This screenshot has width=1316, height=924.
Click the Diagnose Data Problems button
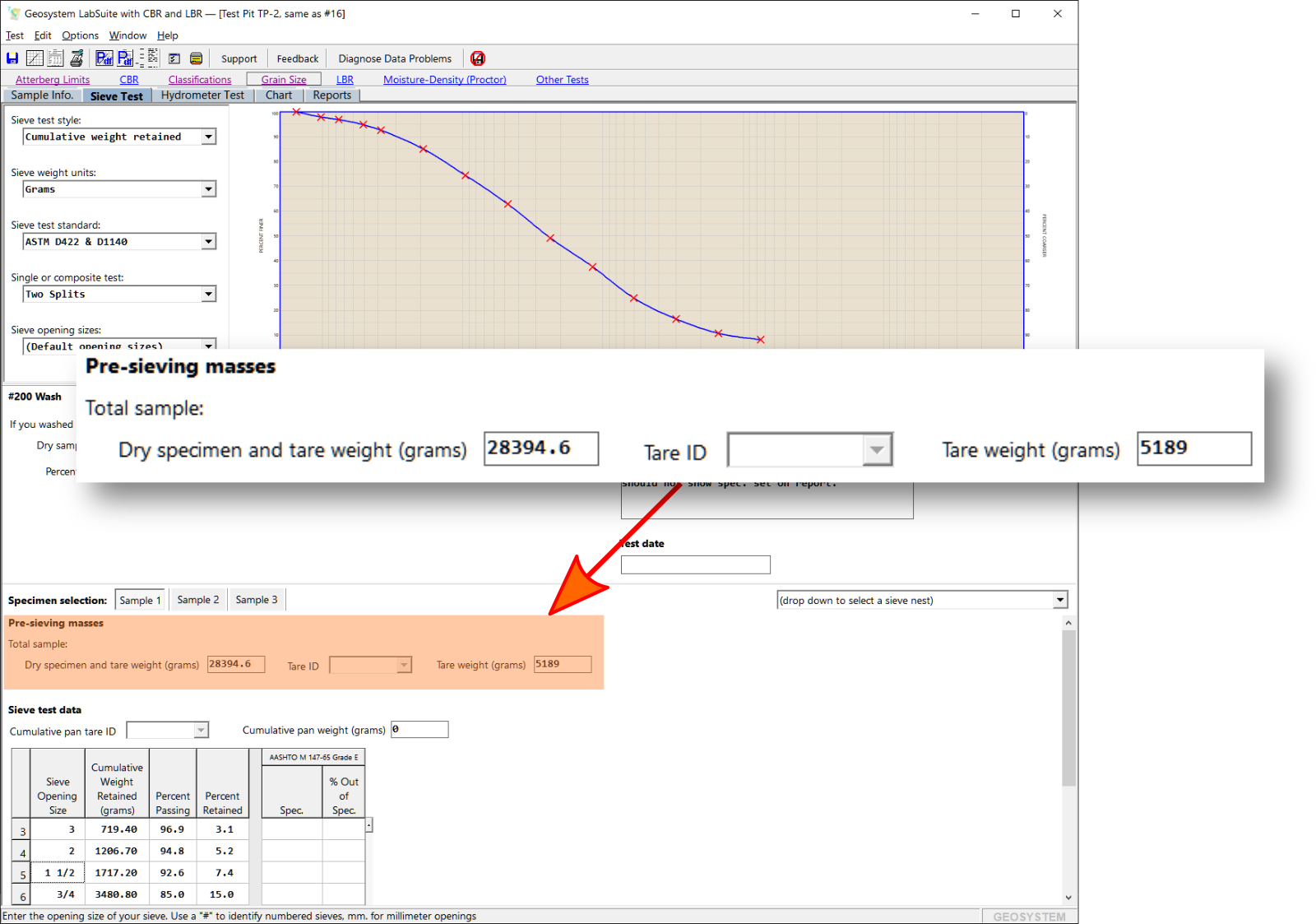[395, 58]
